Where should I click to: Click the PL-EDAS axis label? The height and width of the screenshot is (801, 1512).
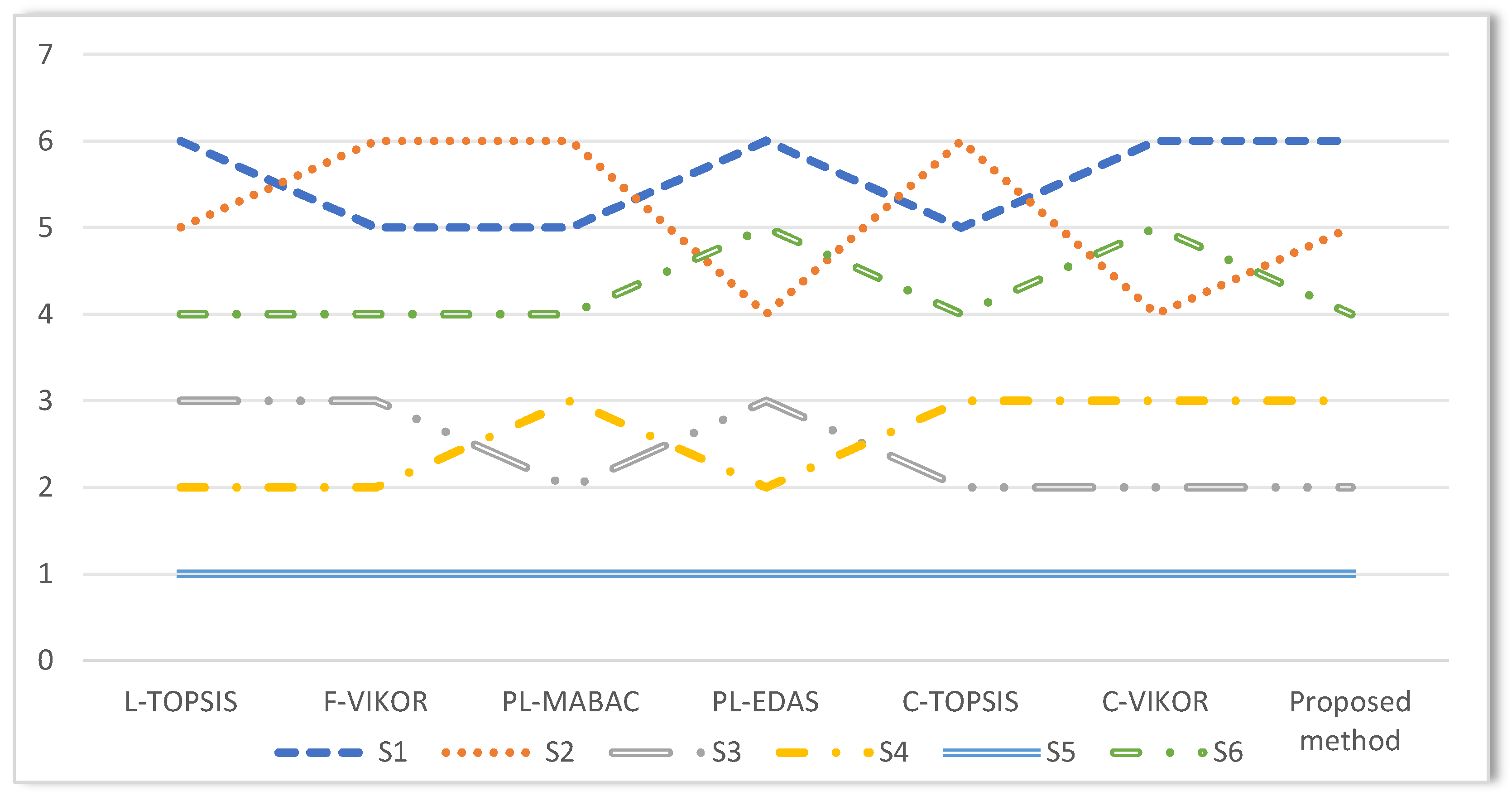(765, 702)
